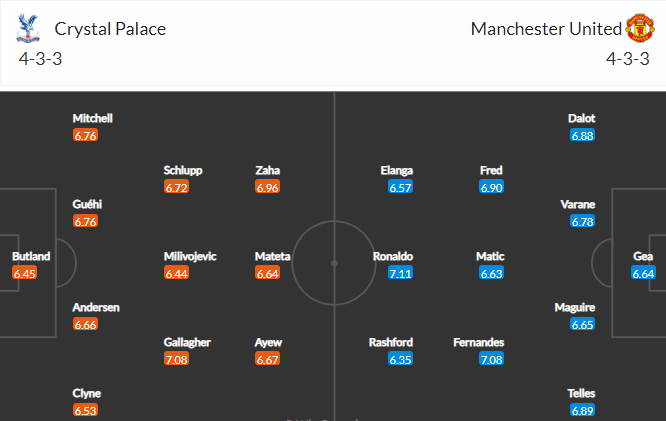
Task: Click Gallagher's 7.08 rating badge
Action: tap(176, 359)
